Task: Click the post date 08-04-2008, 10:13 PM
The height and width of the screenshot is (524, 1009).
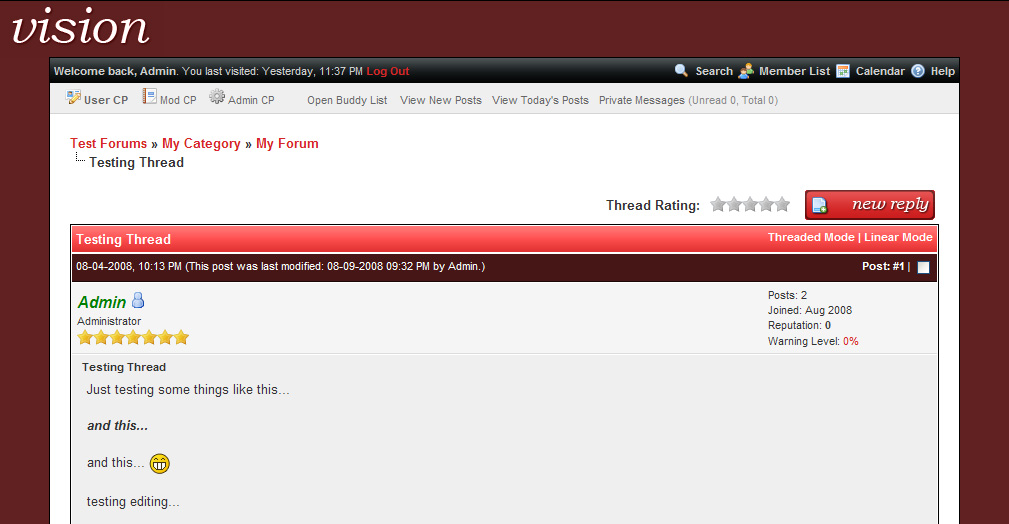Action: pyautogui.click(x=129, y=267)
